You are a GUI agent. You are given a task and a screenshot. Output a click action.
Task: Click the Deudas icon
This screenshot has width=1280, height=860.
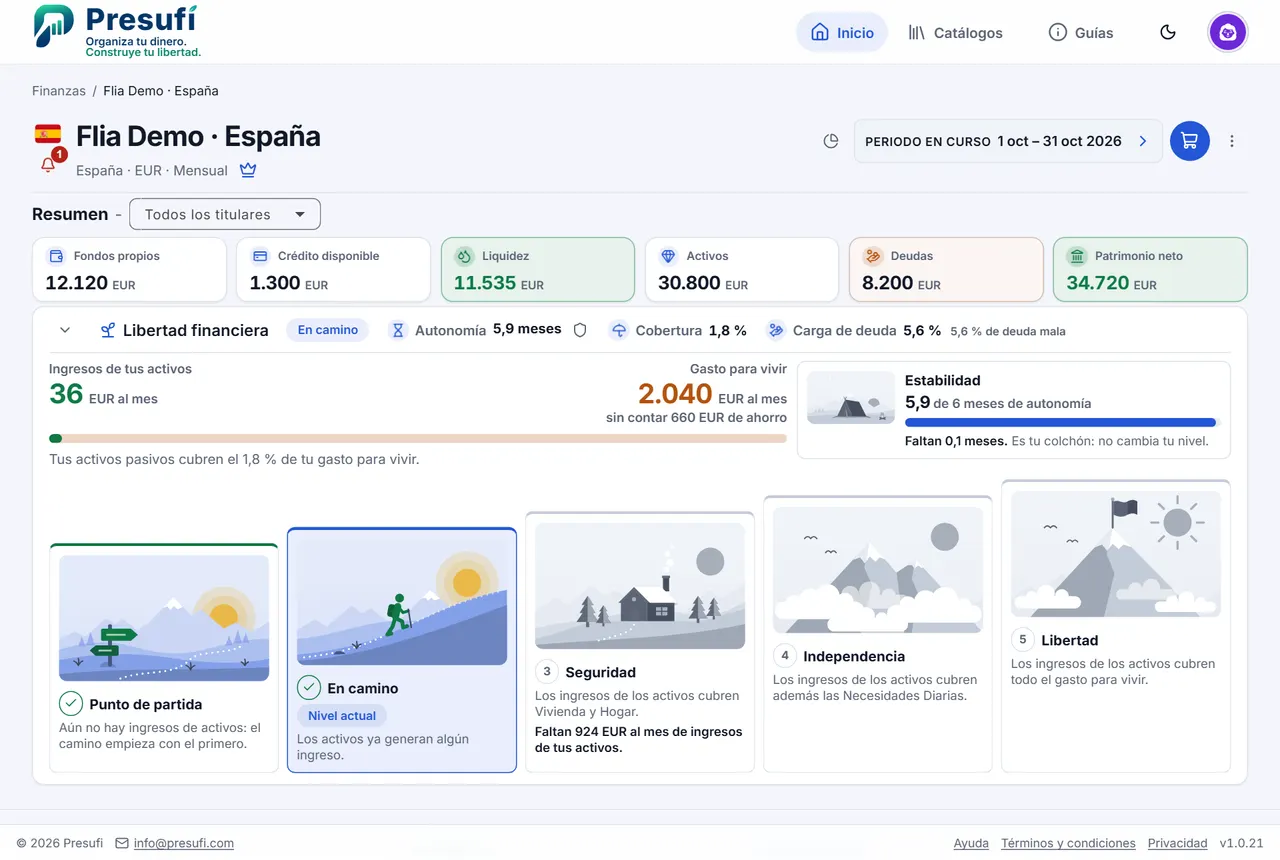(x=872, y=256)
